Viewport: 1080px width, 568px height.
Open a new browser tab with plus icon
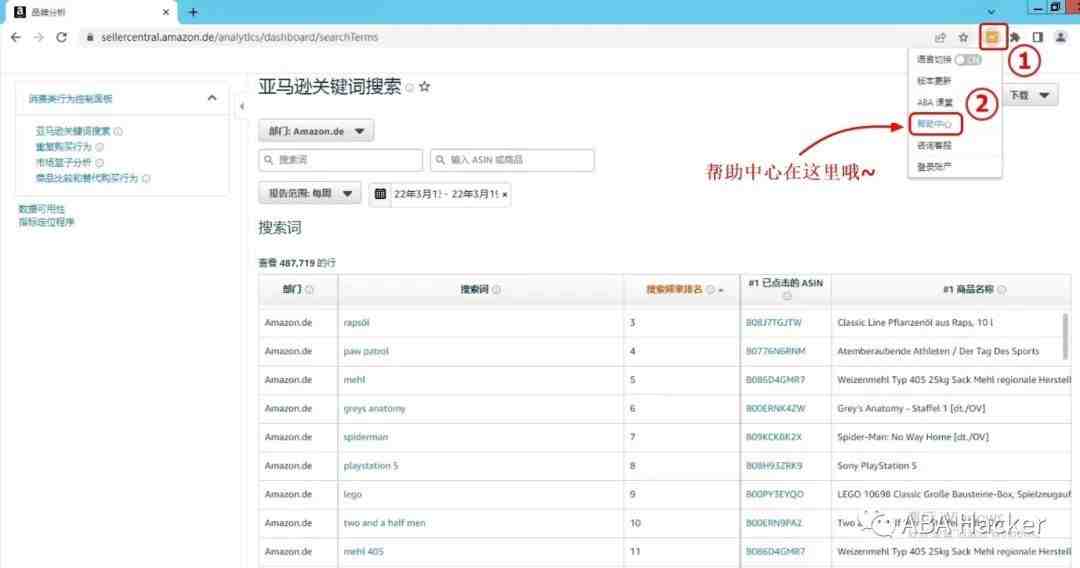[193, 12]
